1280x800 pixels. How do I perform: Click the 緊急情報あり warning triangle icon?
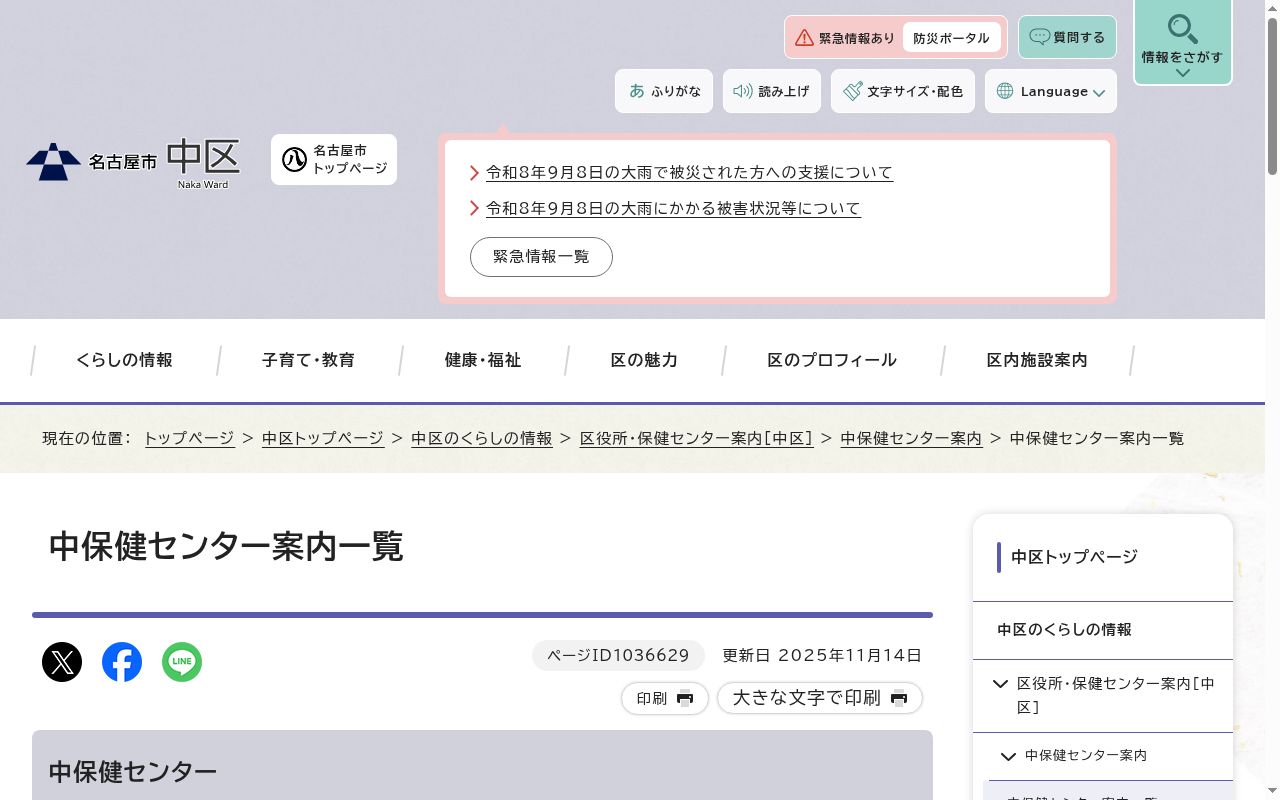pos(804,38)
